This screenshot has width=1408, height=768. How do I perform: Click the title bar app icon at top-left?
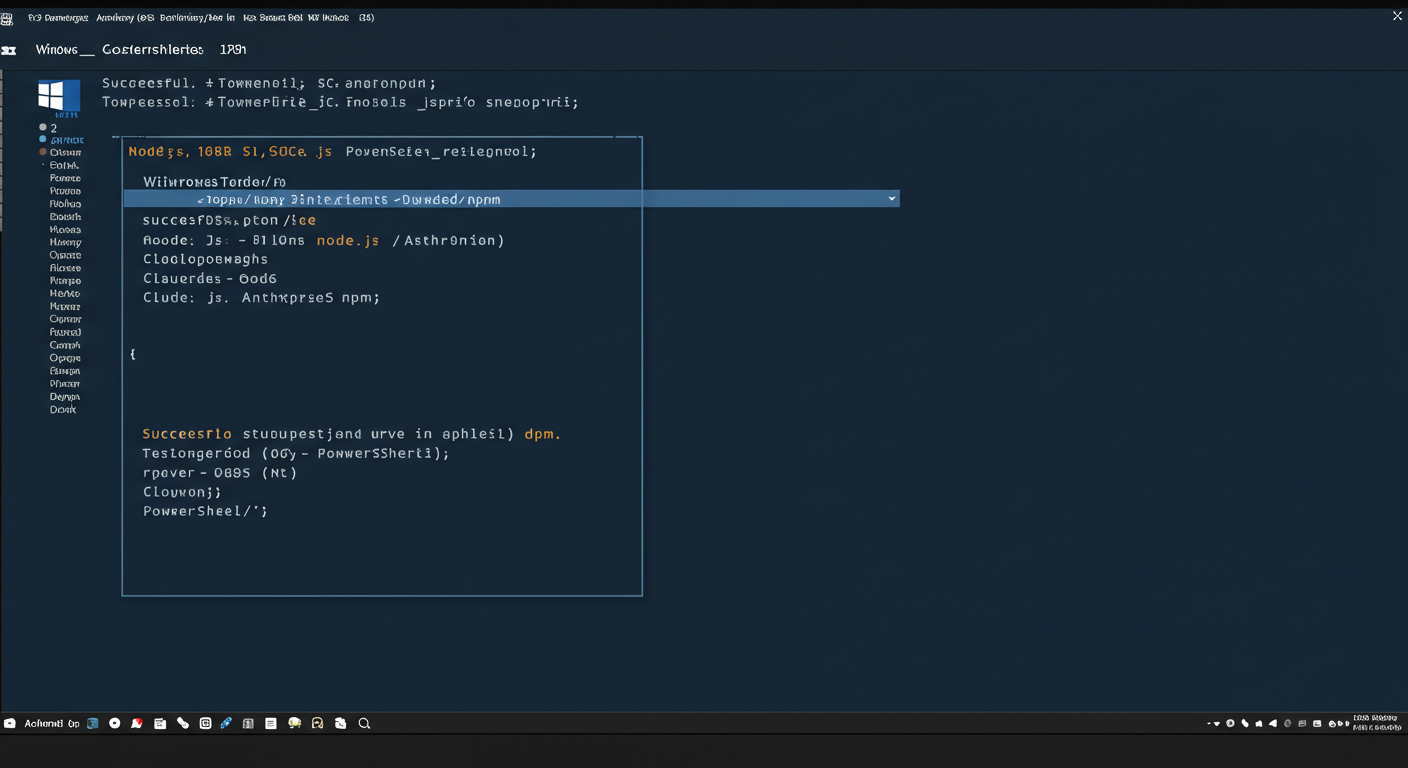7,18
